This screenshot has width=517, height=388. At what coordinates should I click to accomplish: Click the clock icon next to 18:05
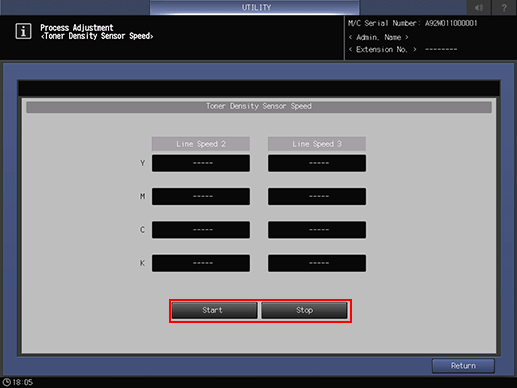(x=6, y=382)
